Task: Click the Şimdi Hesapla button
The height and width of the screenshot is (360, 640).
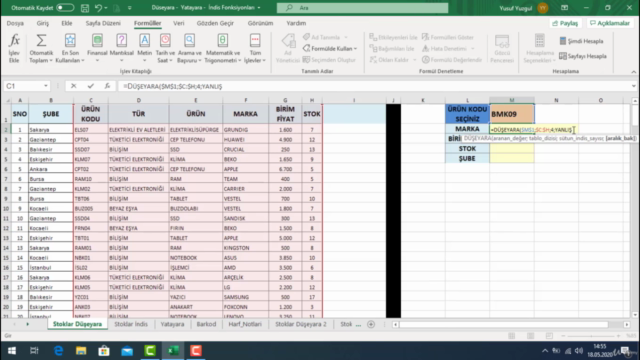Action: (x=581, y=41)
